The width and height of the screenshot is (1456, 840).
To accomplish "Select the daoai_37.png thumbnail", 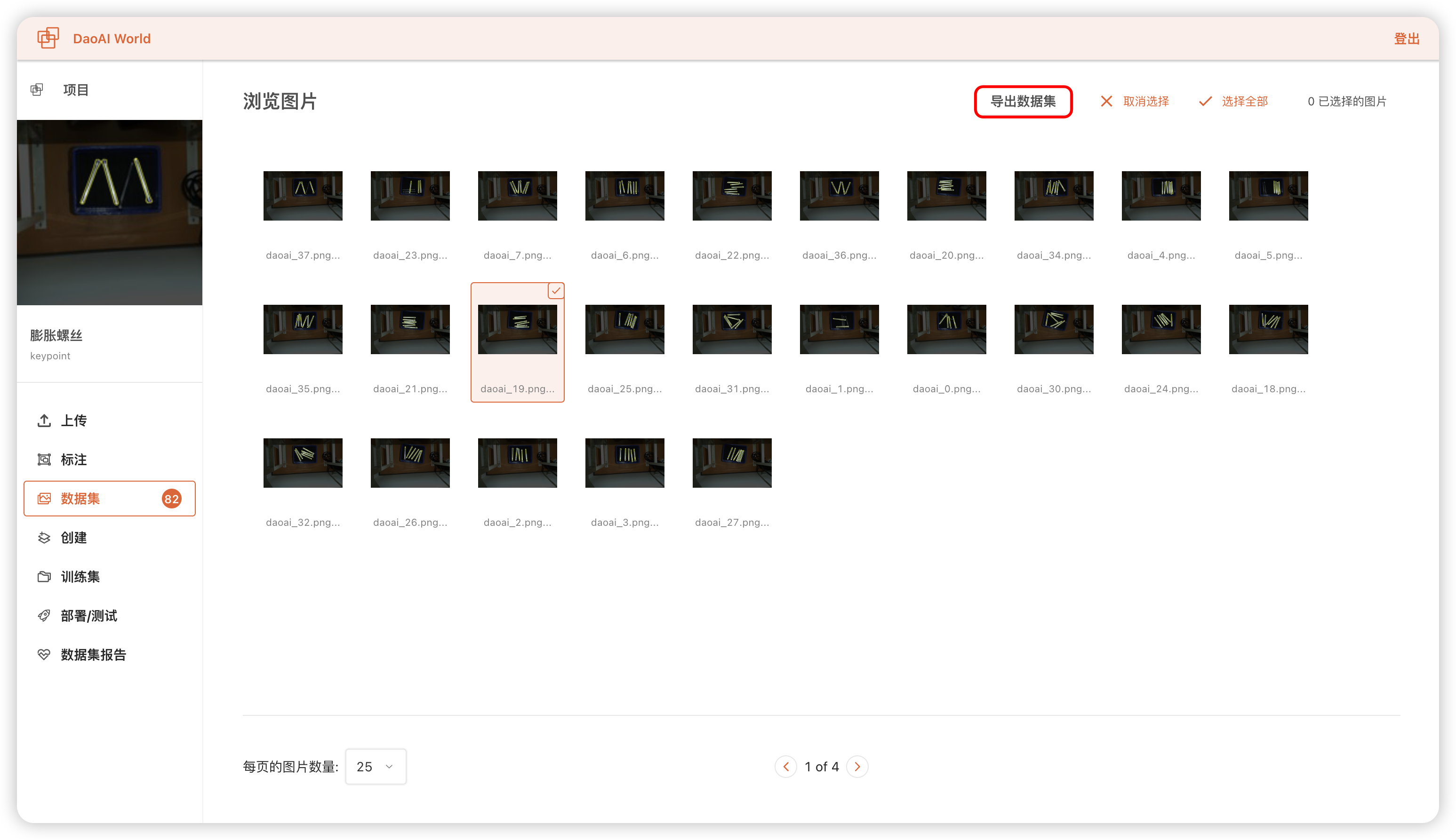I will [x=303, y=196].
